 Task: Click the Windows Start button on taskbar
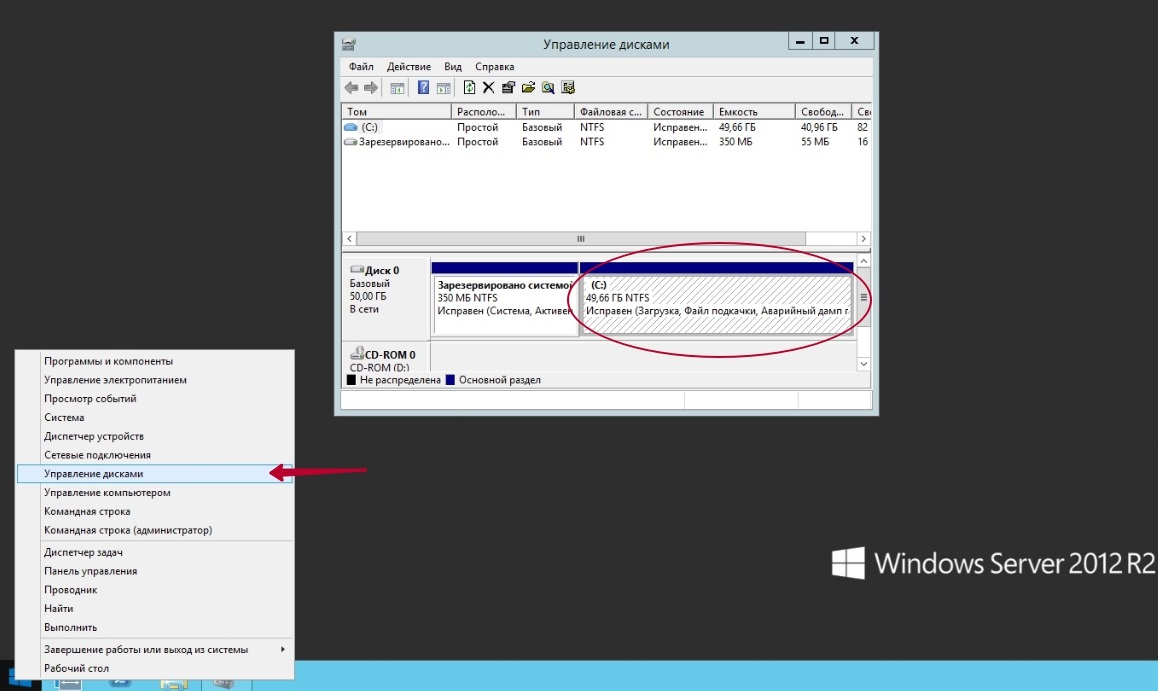click(x=20, y=677)
